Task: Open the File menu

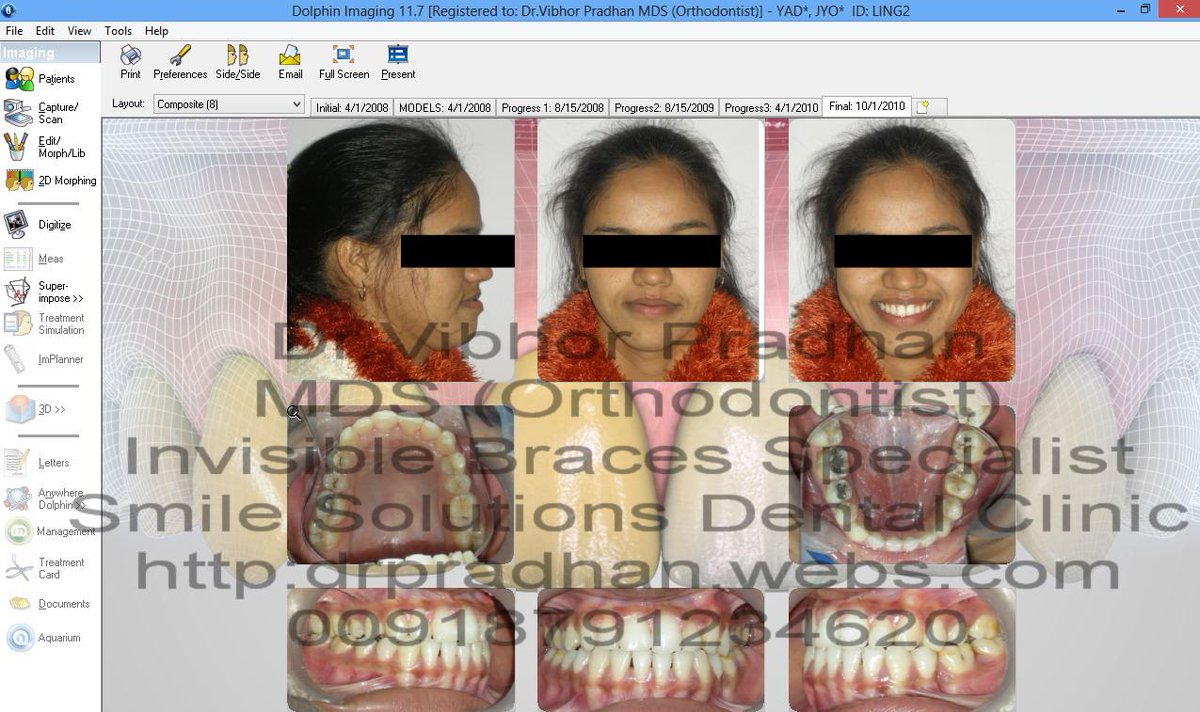Action: click(x=14, y=31)
